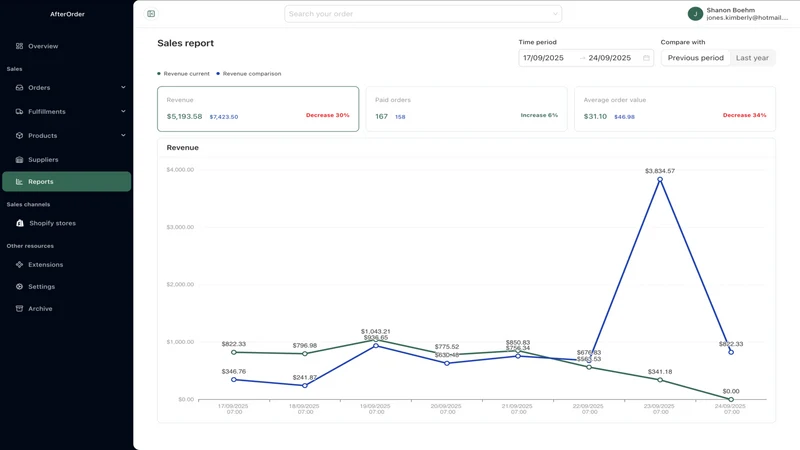The width and height of the screenshot is (800, 450).
Task: Click the Reports chart icon
Action: click(x=19, y=182)
